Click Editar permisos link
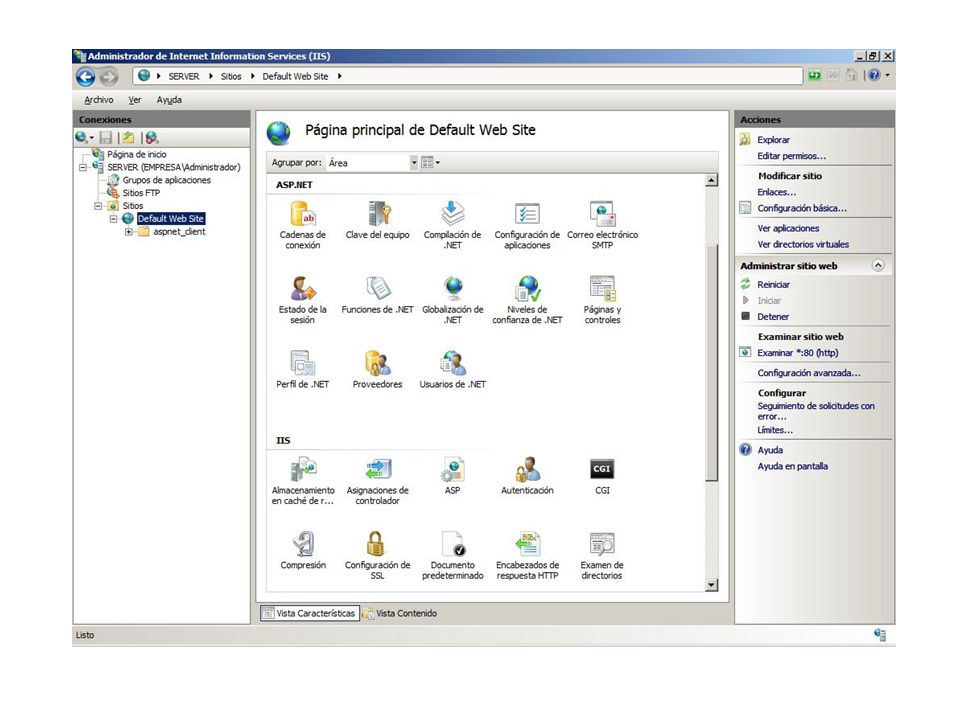Screen dimensions: 960x720 (x=792, y=156)
